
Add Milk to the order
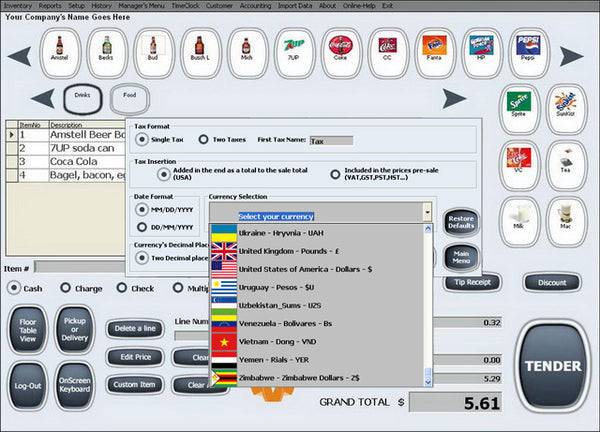click(519, 222)
